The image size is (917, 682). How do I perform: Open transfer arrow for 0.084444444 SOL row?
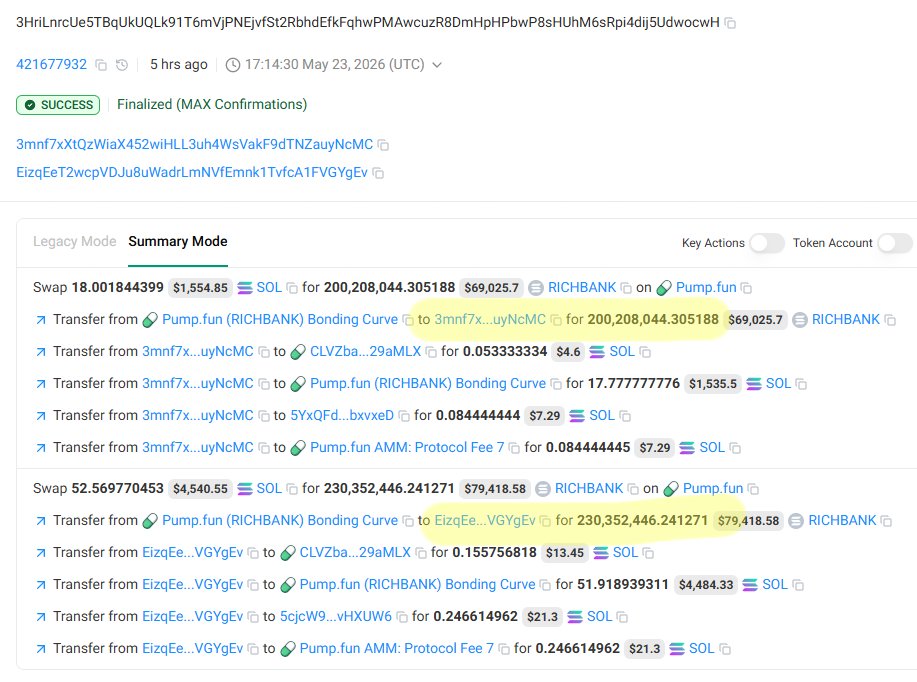pyautogui.click(x=40, y=416)
